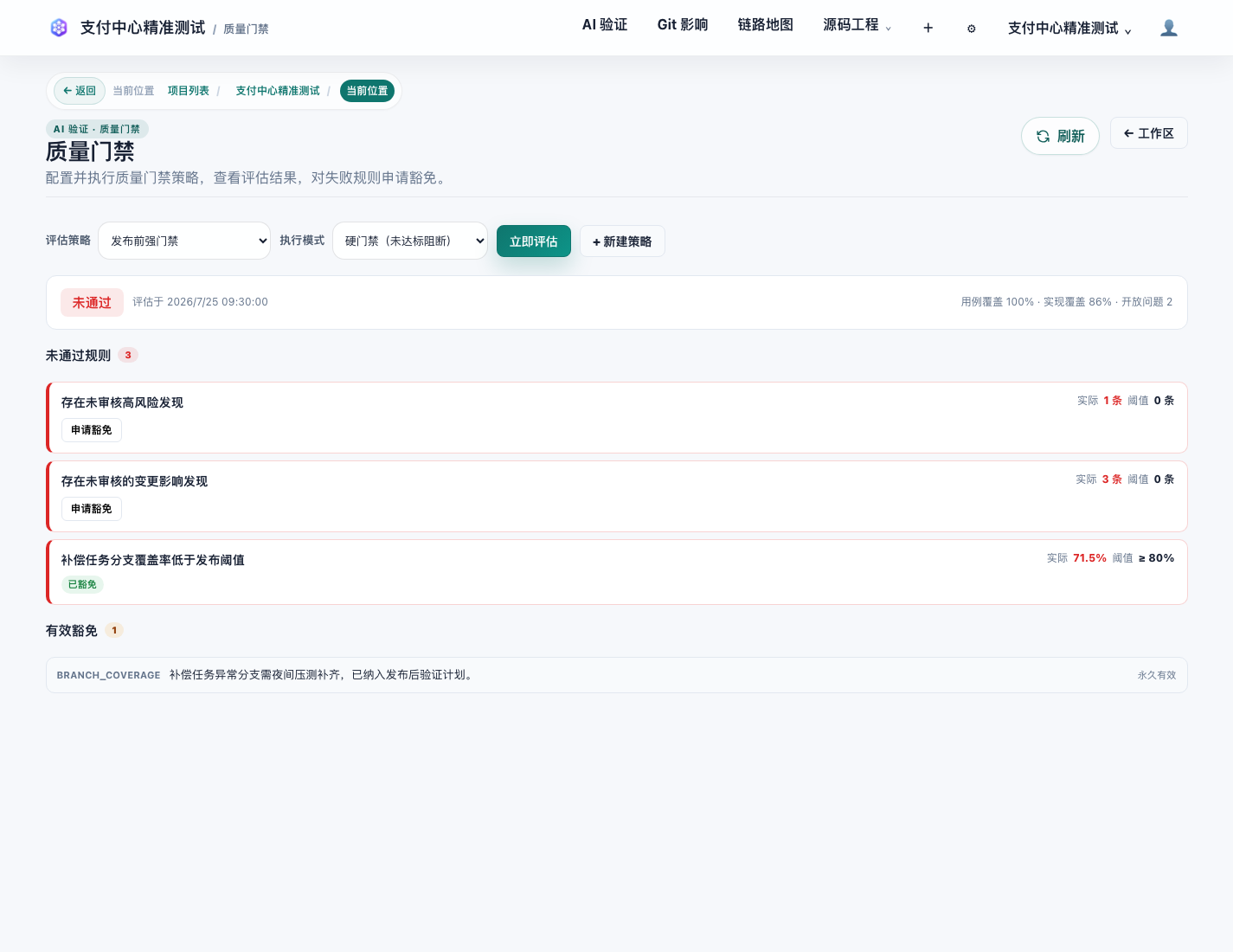
Task: Go back to 工作区 via its button
Action: pos(1149,133)
